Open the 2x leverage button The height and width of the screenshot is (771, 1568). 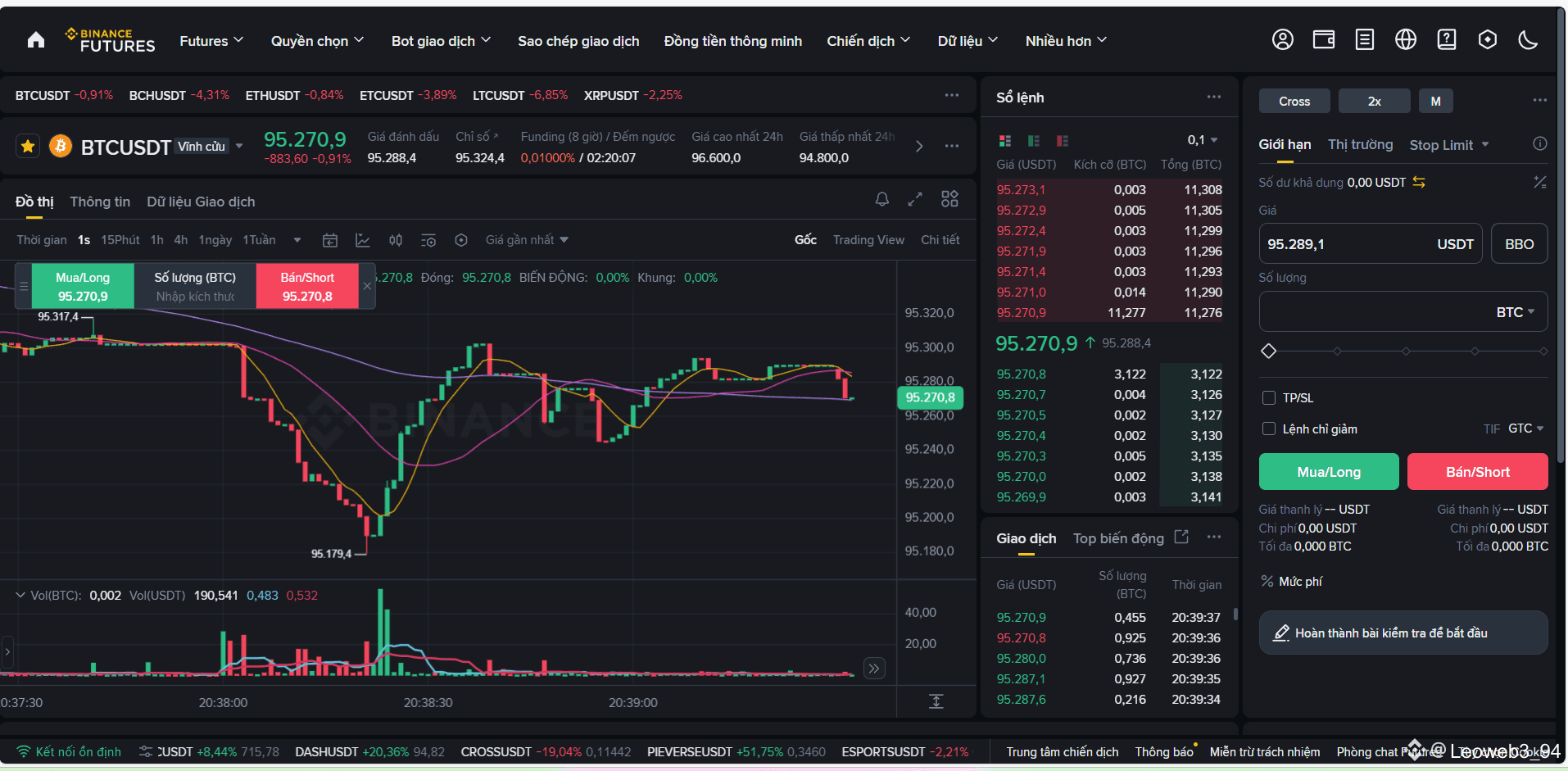[1375, 101]
